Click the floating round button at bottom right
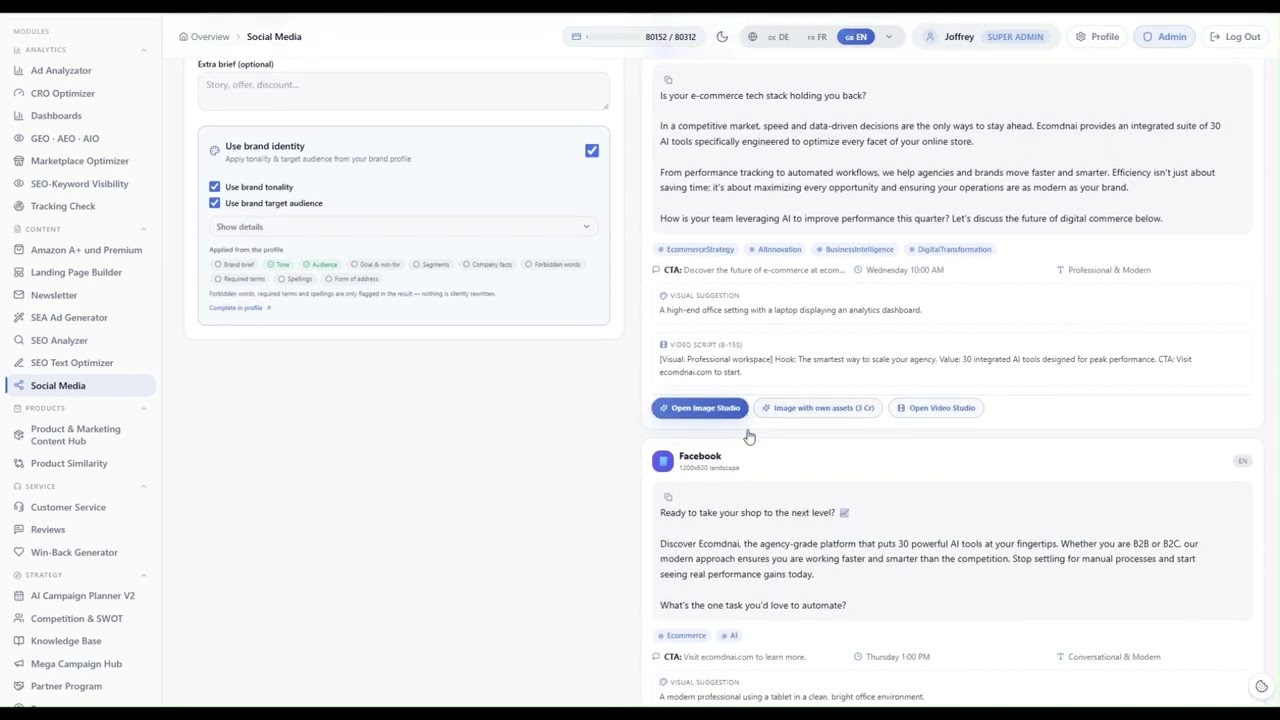Image resolution: width=1280 pixels, height=720 pixels. (1261, 687)
